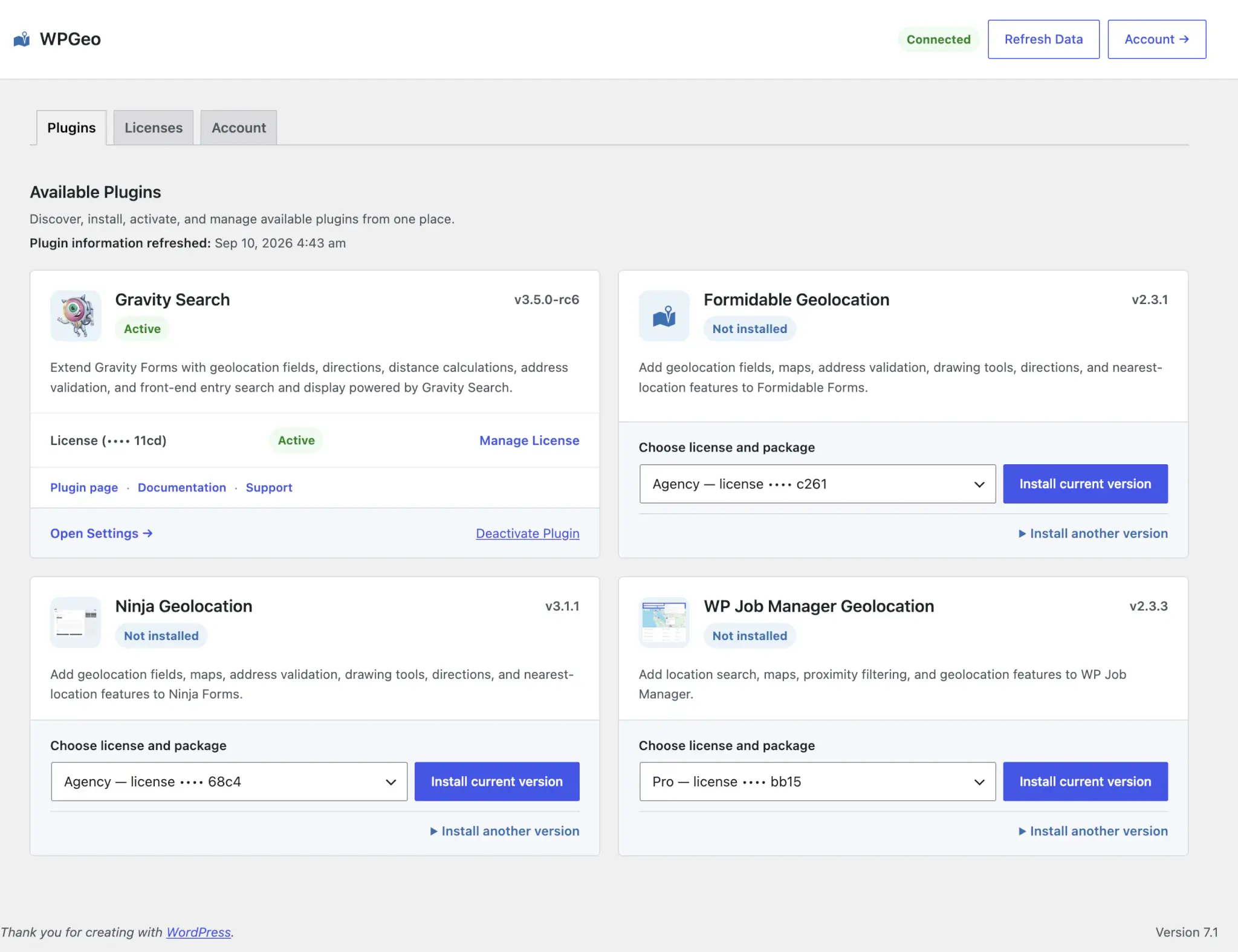This screenshot has height=952, width=1238.
Task: Click the Sep 10, 2026 refreshed timestamp
Action: click(x=280, y=242)
